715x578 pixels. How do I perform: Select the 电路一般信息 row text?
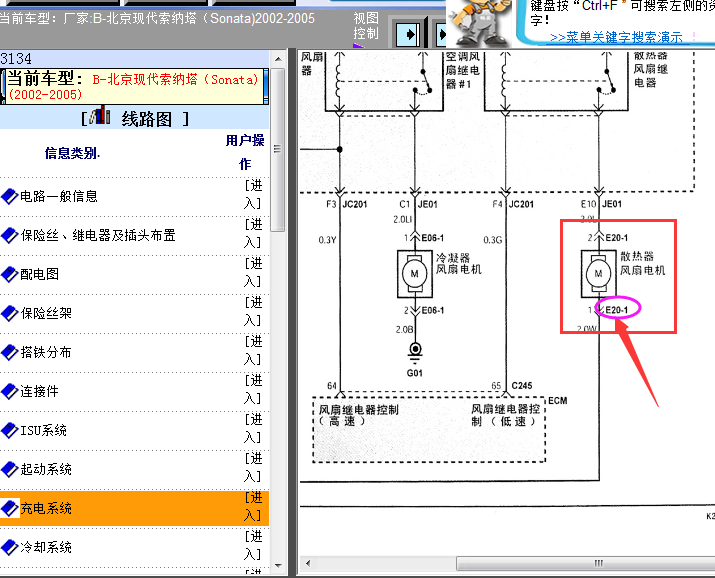pyautogui.click(x=59, y=196)
